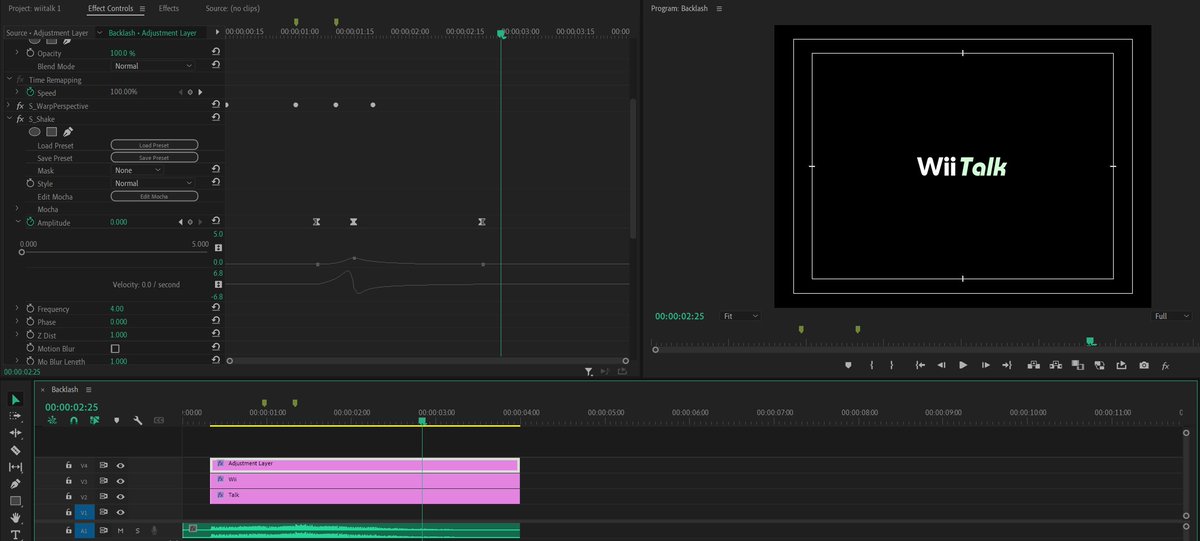Reset the Frequency parameter
The height and width of the screenshot is (541, 1200).
coord(216,308)
